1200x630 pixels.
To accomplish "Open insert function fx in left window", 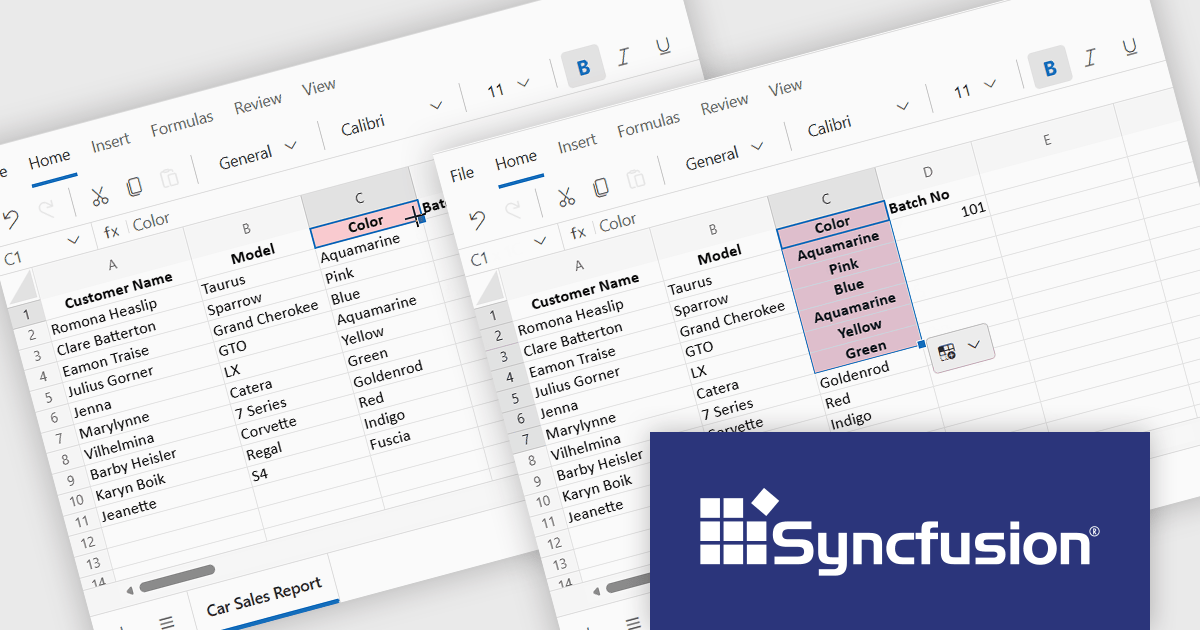I will (111, 231).
